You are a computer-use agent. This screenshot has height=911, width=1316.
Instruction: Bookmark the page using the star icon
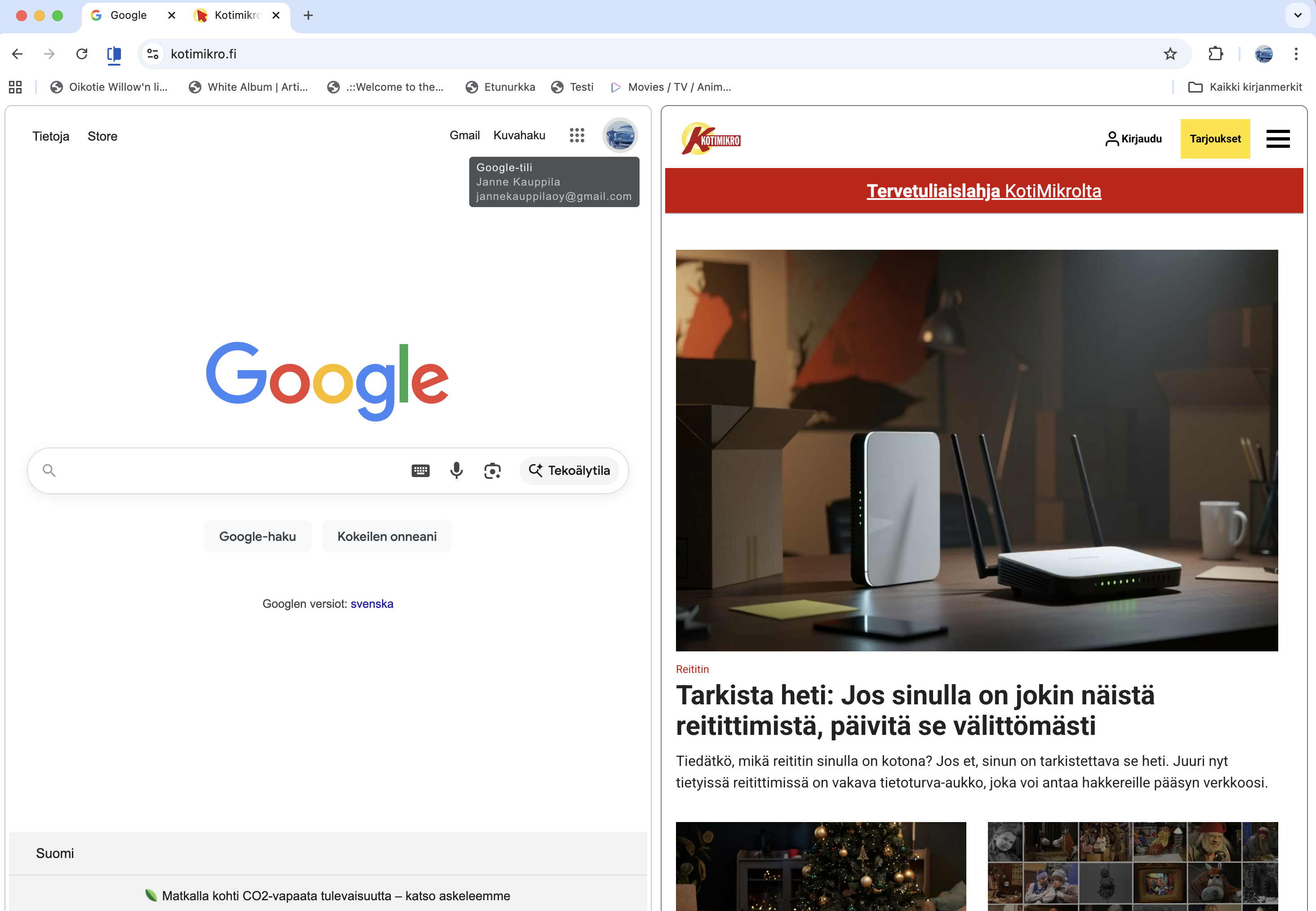pyautogui.click(x=1170, y=53)
